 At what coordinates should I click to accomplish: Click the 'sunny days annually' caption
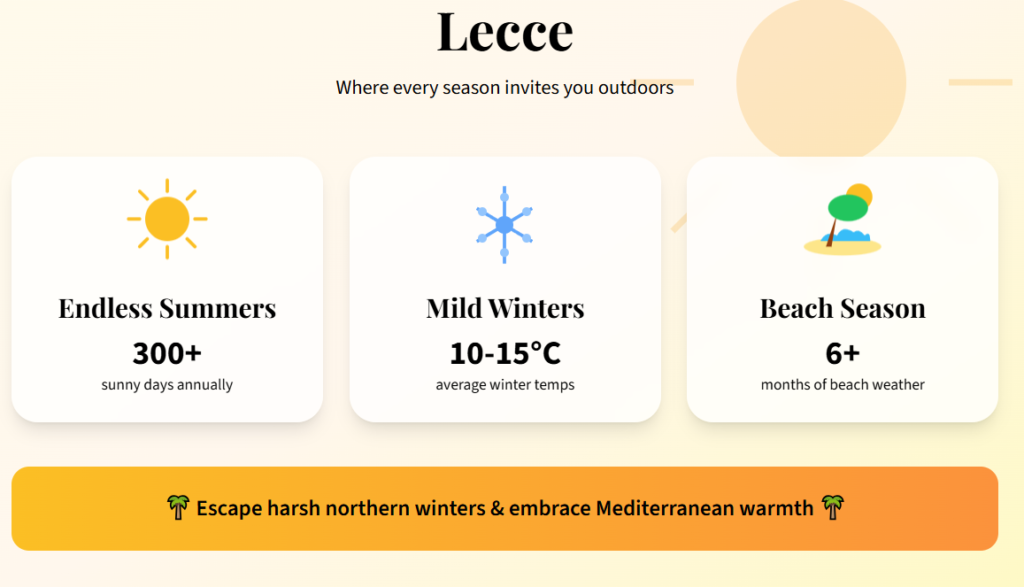coord(167,385)
